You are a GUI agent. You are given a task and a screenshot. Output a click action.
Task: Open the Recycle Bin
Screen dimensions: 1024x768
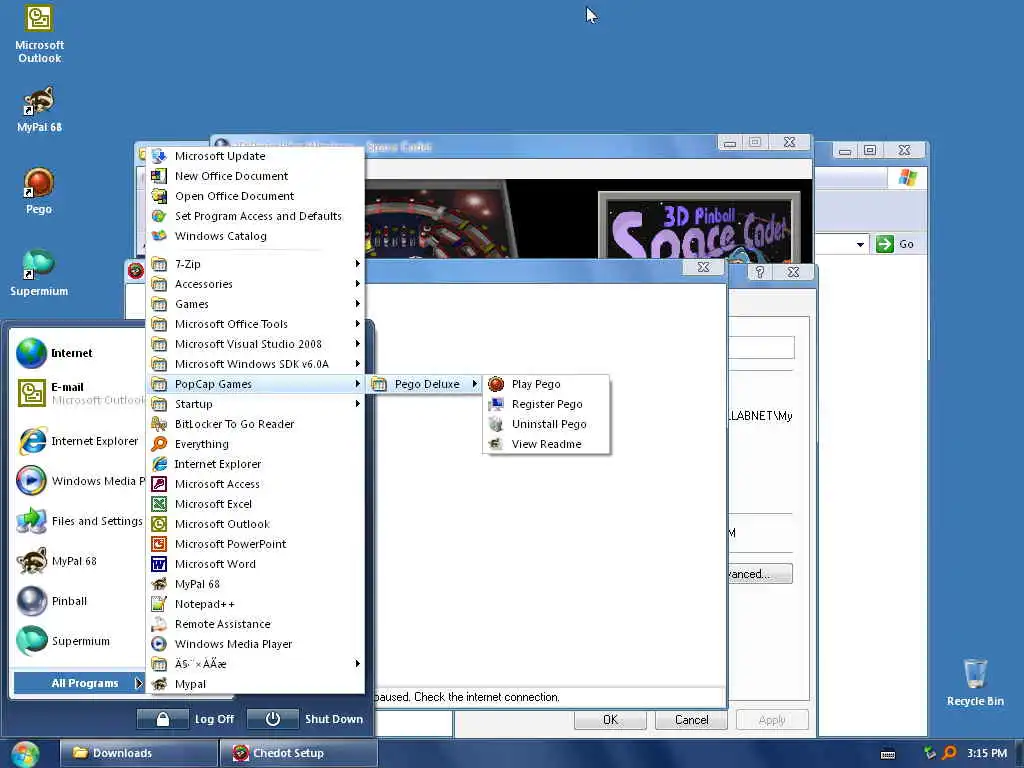click(975, 682)
